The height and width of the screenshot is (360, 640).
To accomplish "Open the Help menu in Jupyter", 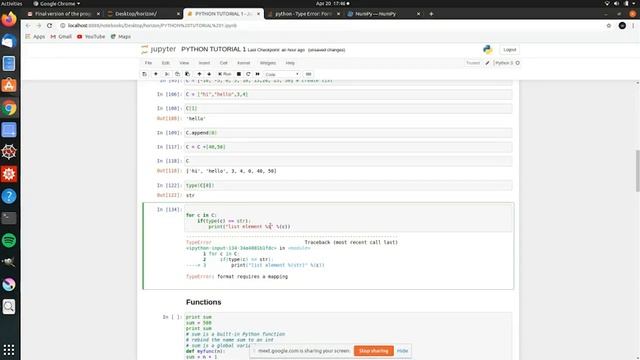I will [x=290, y=63].
